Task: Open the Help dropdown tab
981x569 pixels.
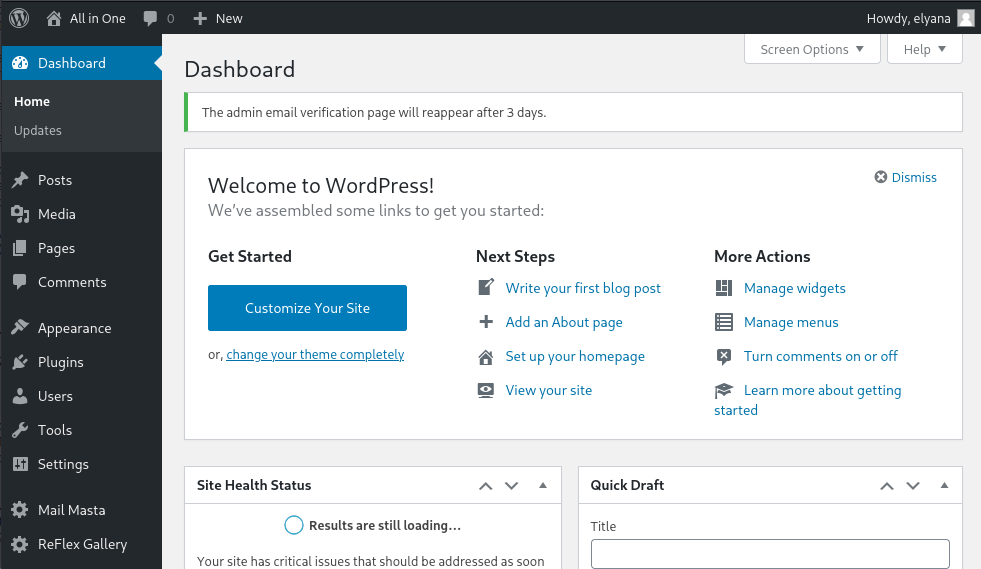Action: [x=925, y=49]
